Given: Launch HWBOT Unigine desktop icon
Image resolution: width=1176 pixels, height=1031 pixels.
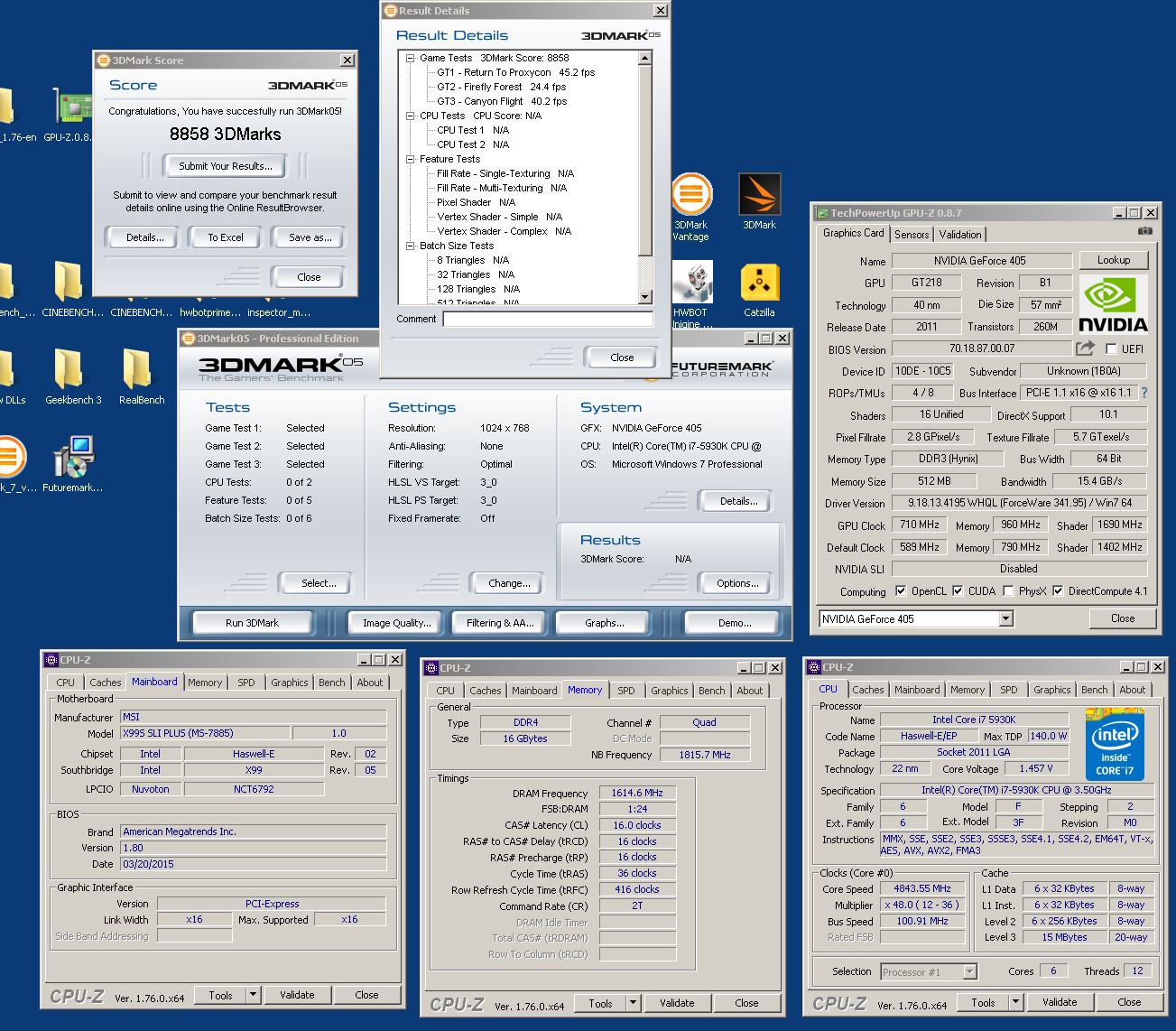Looking at the screenshot, I should [691, 294].
